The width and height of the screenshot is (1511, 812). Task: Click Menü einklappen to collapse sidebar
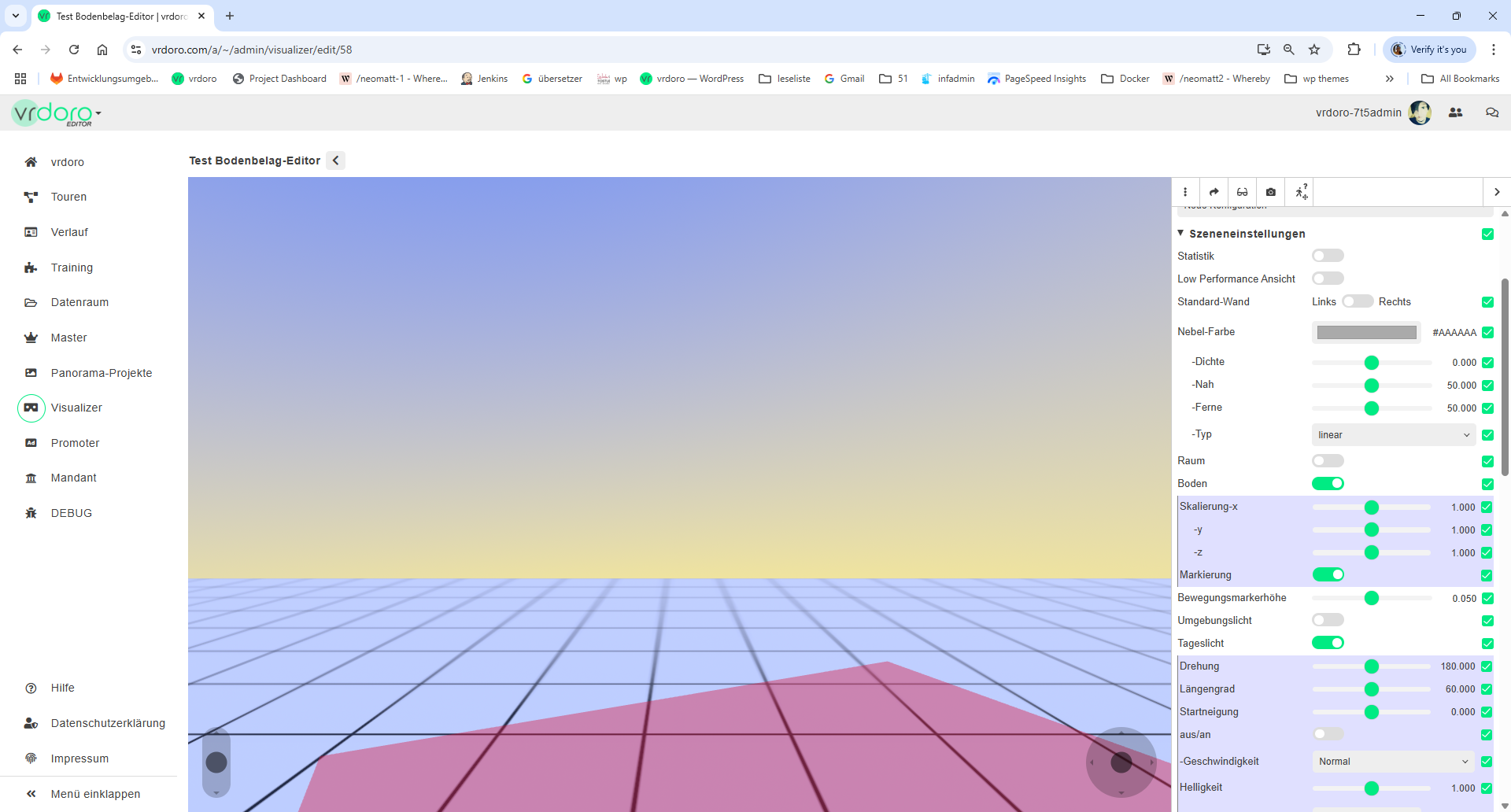tap(95, 794)
